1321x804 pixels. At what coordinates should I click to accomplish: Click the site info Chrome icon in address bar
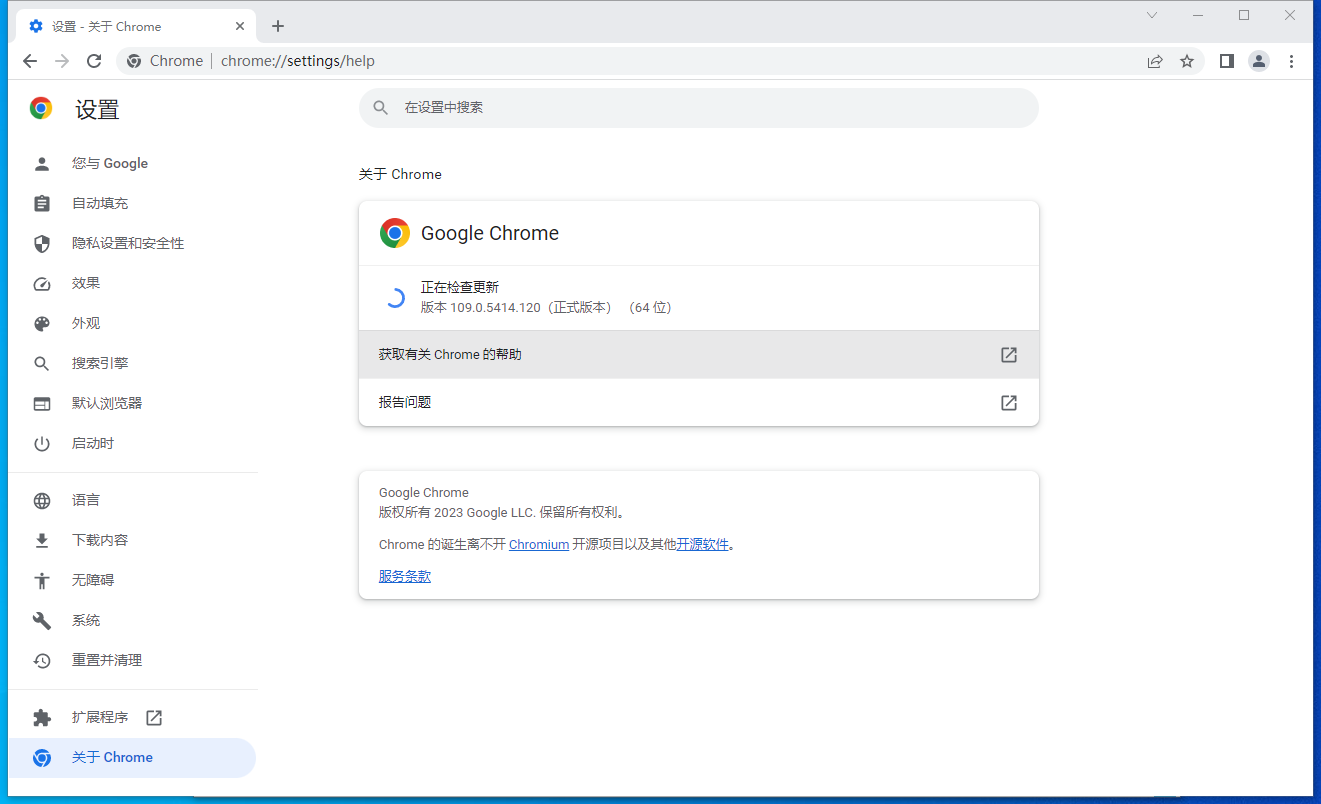click(x=134, y=61)
